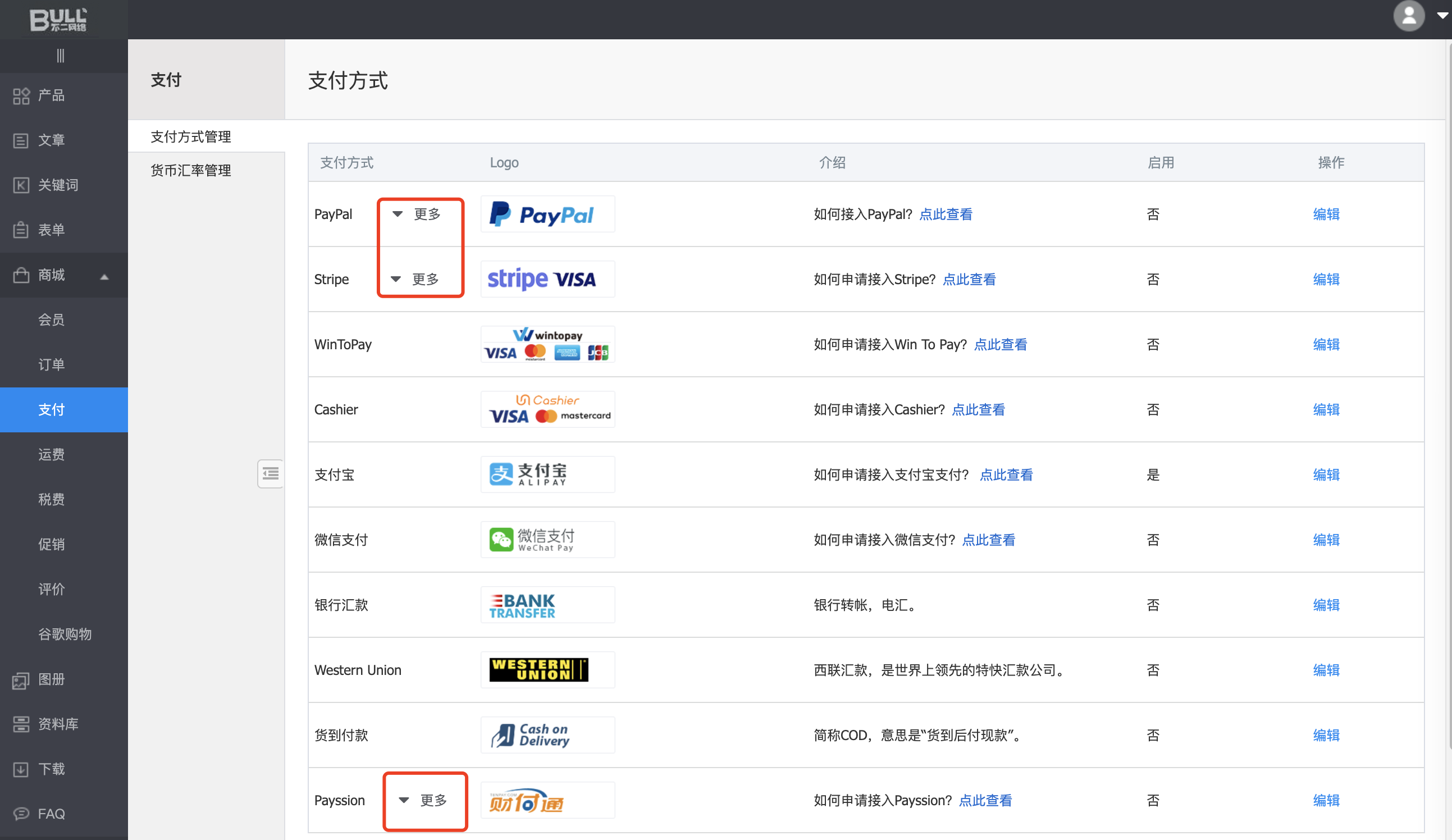Open Keywords via the K icon
The width and height of the screenshot is (1452, 840).
(x=21, y=185)
